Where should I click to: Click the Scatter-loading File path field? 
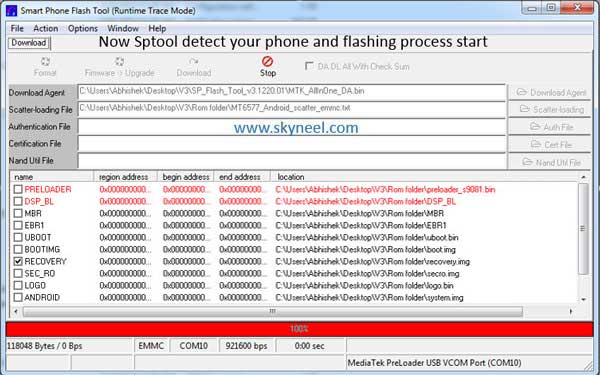pos(292,109)
